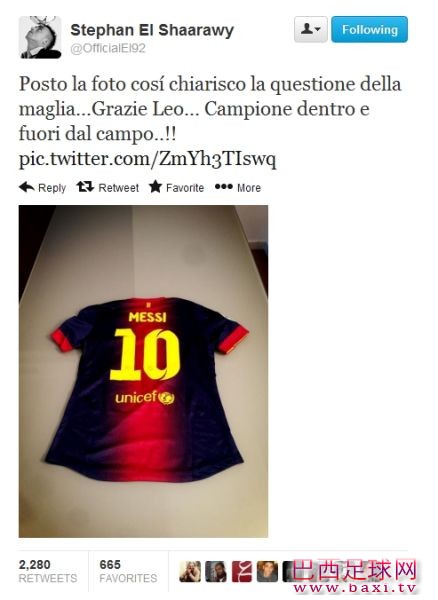The width and height of the screenshot is (438, 600).
Task: Click the Reply text label
Action: coord(52,188)
